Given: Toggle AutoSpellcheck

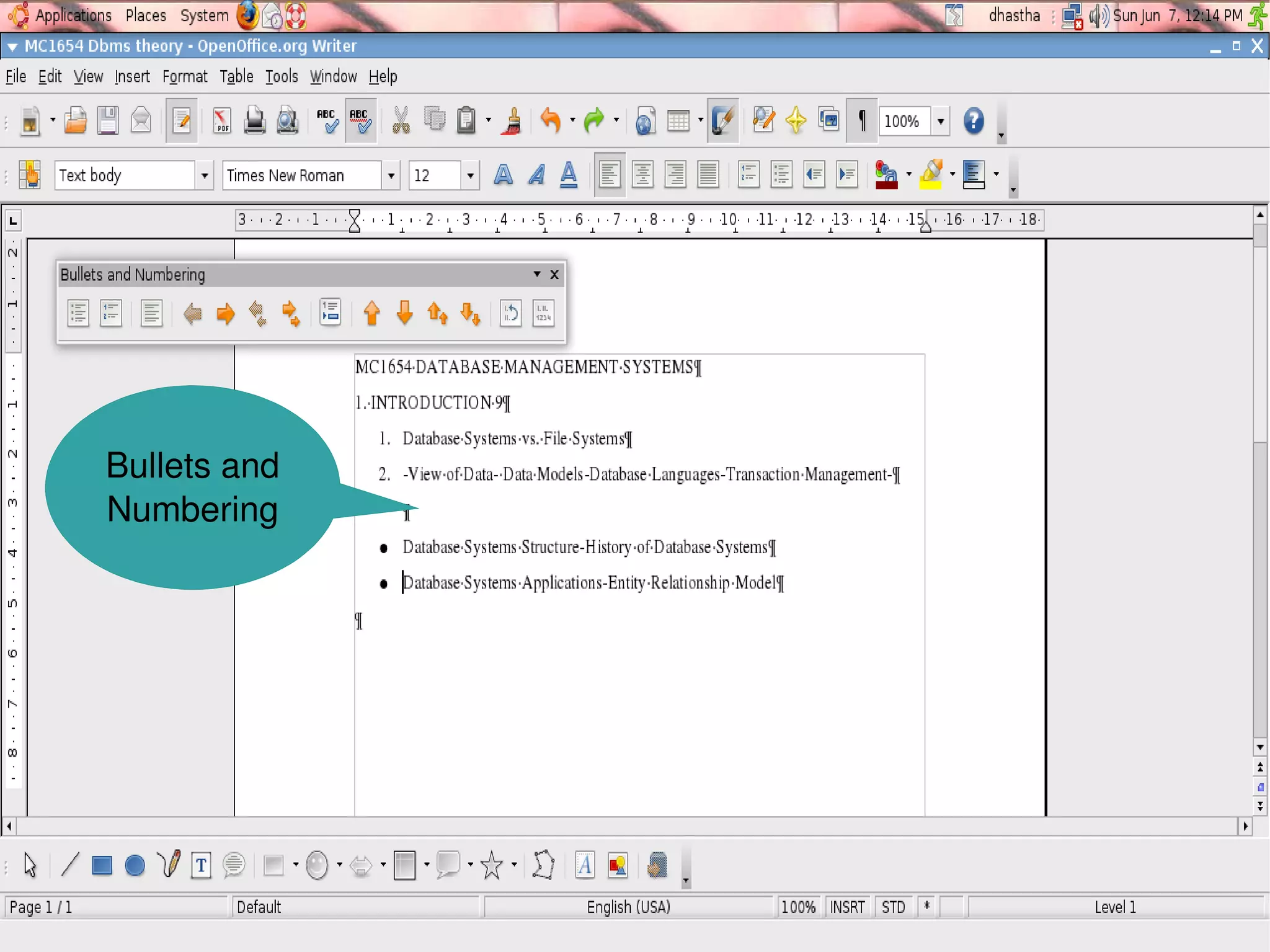Looking at the screenshot, I should tap(360, 120).
